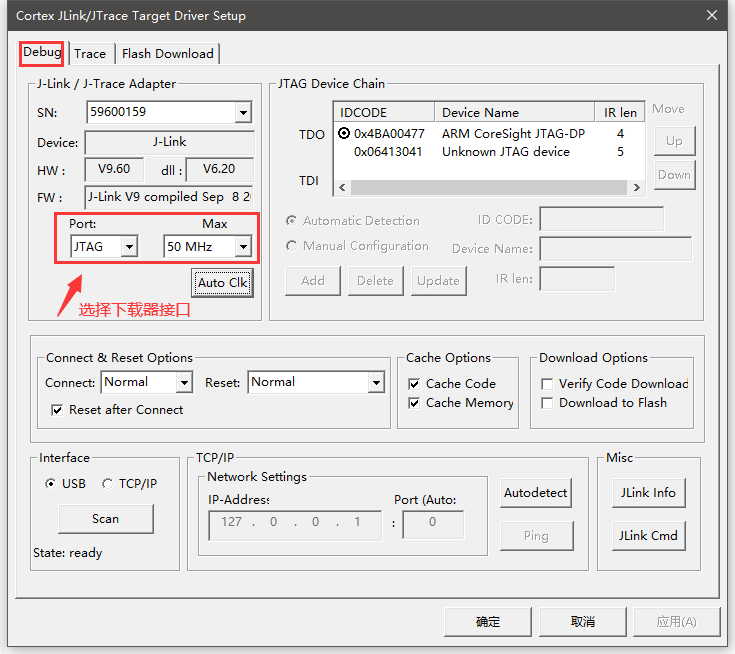Switch to the Debug tab
This screenshot has height=654, width=735.
tap(42, 53)
